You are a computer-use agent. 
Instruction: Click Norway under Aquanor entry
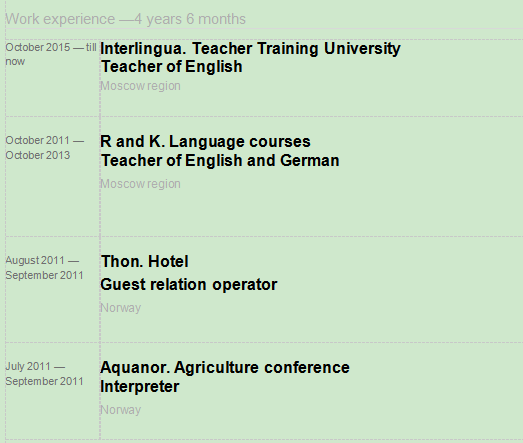click(x=120, y=410)
